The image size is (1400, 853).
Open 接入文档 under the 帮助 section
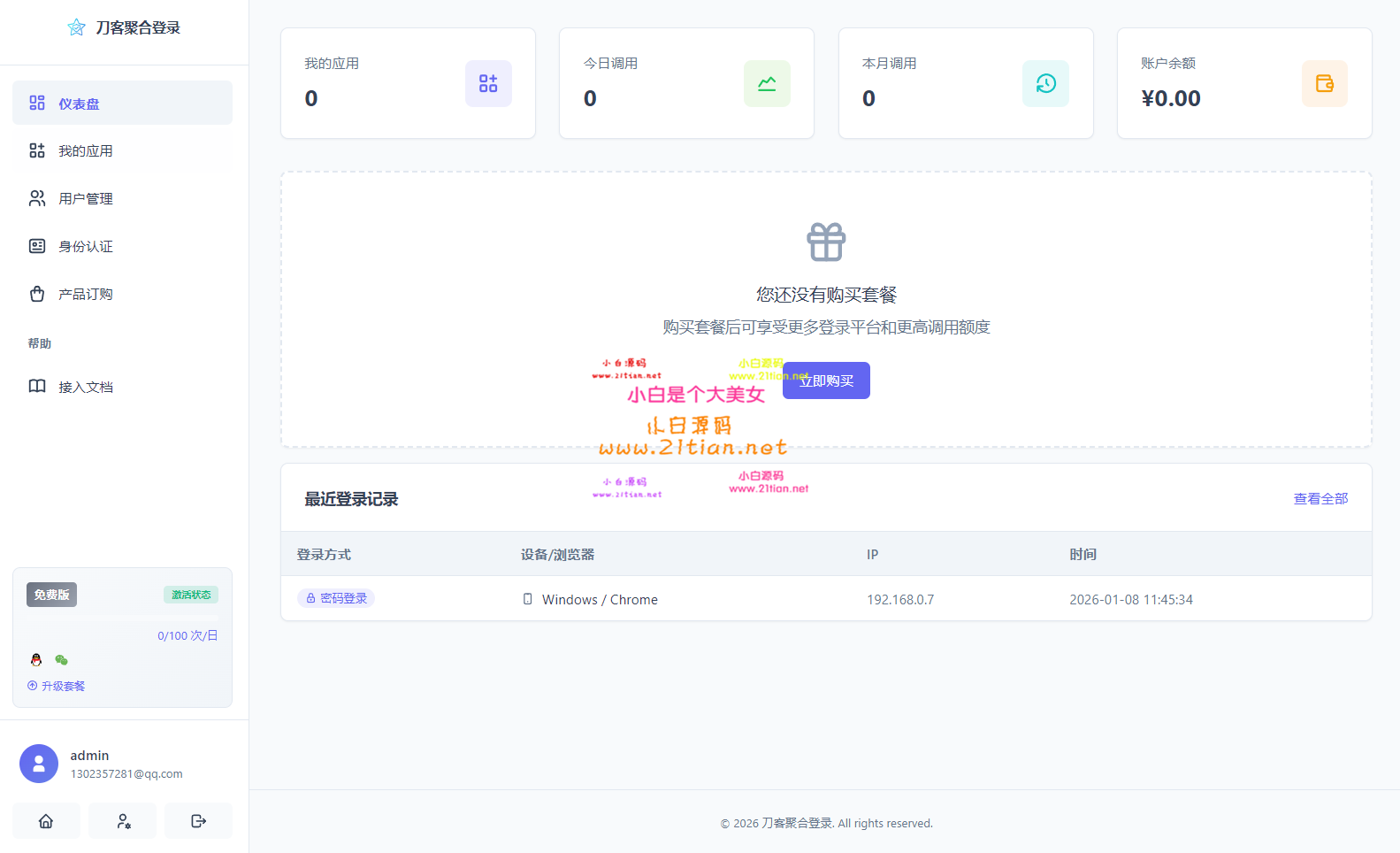122,388
